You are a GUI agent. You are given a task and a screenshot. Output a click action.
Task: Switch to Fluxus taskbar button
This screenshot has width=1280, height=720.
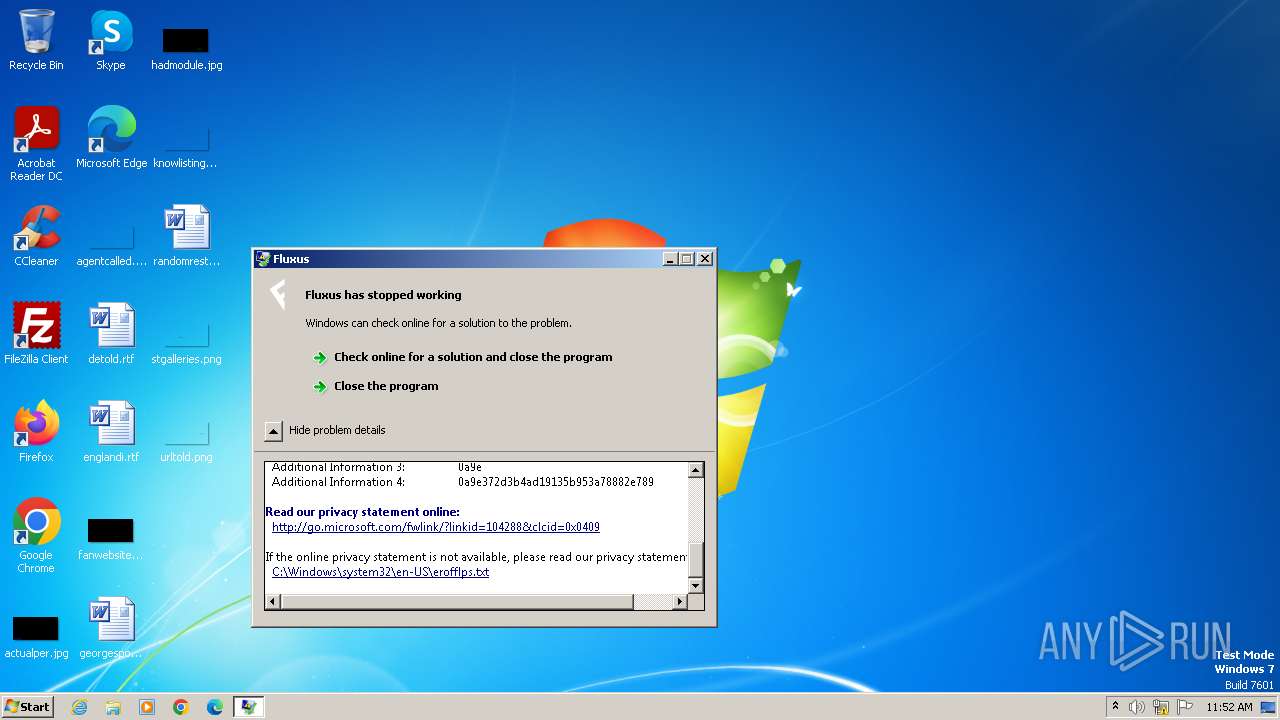tap(249, 707)
